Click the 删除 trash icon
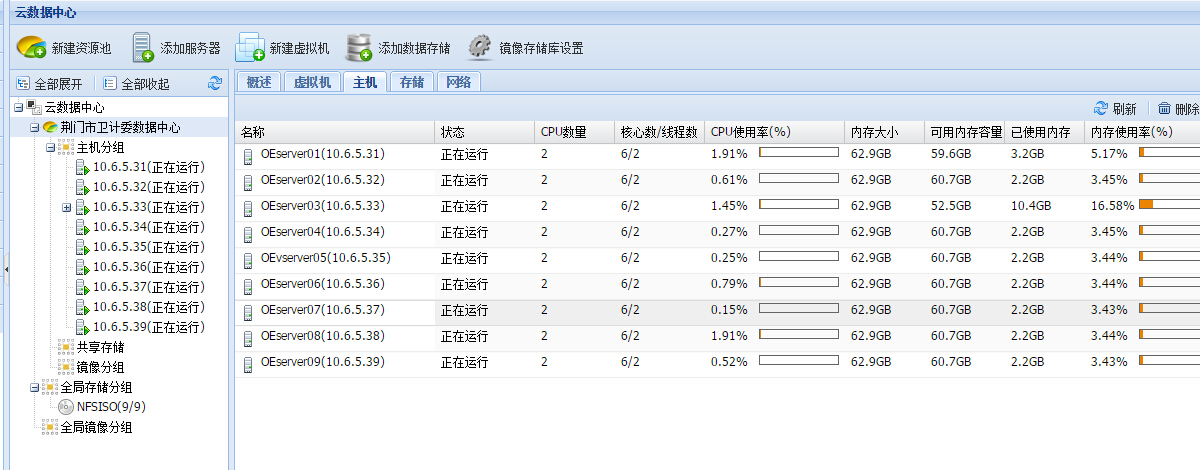Viewport: 1200px width, 470px height. click(x=1165, y=109)
